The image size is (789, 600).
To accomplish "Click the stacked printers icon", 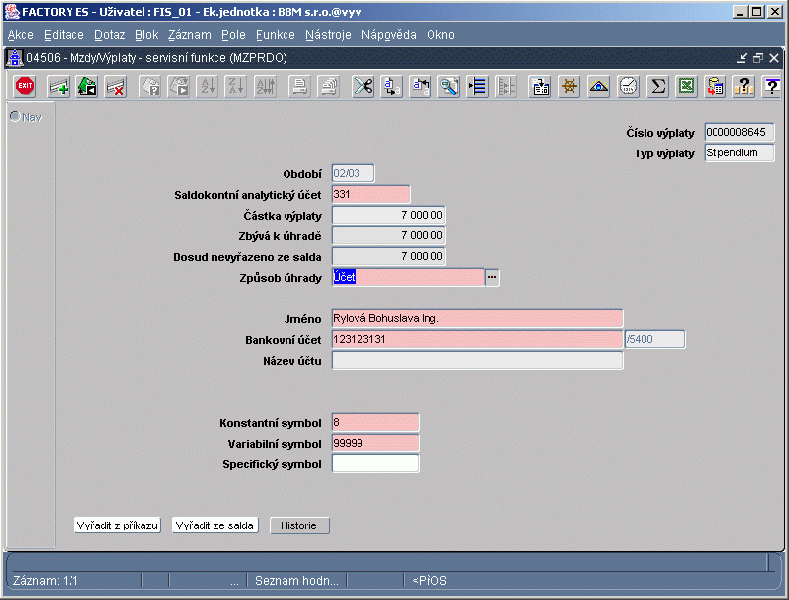I will click(329, 86).
